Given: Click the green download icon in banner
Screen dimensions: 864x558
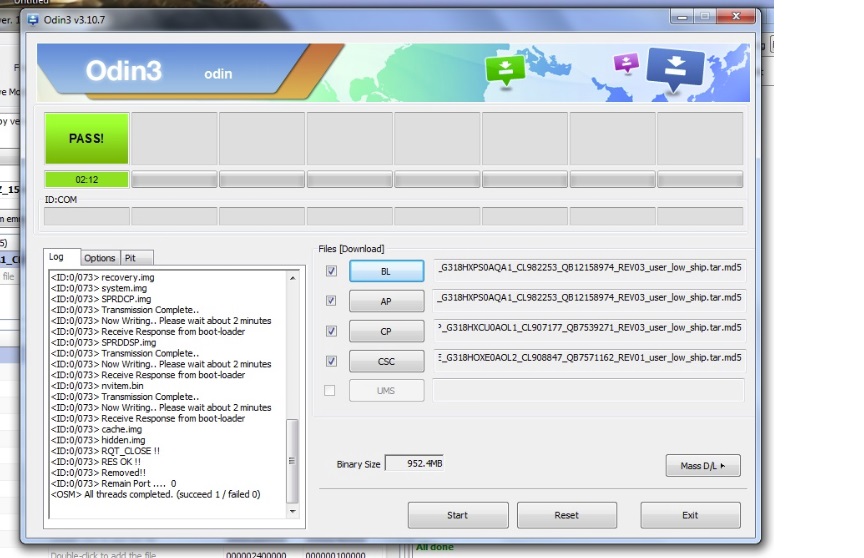Looking at the screenshot, I should (x=504, y=71).
